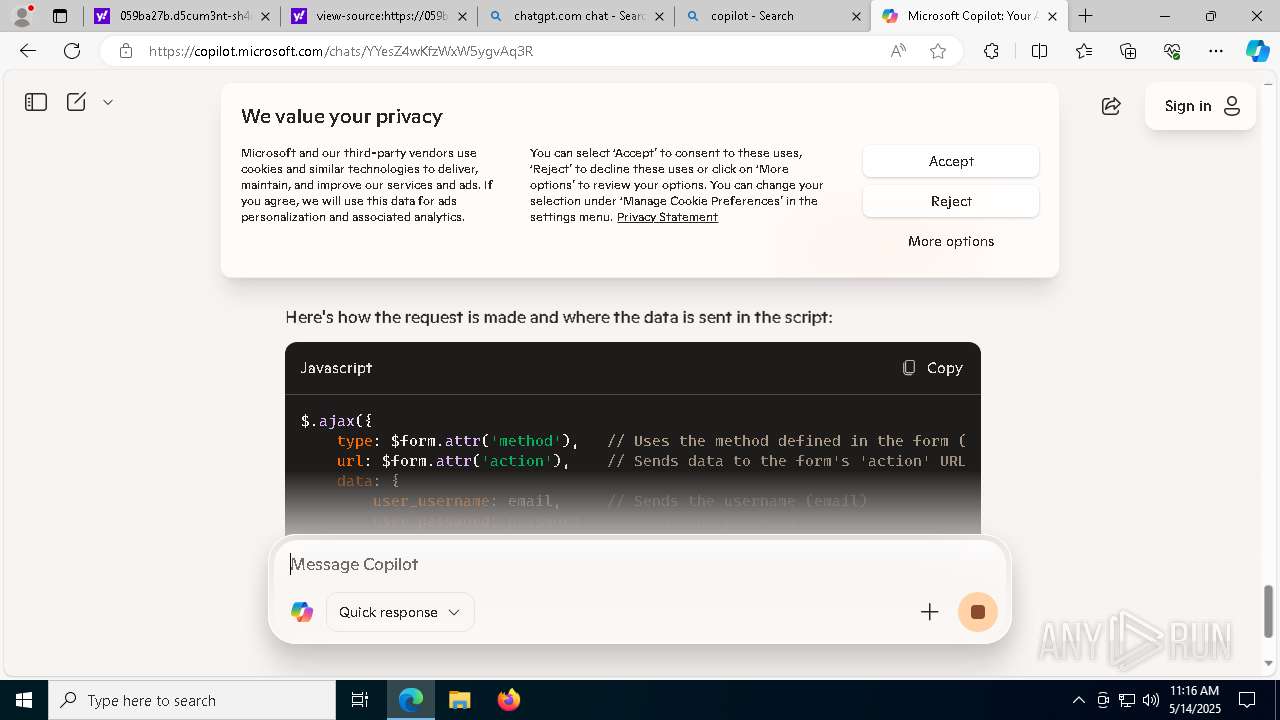Screen dimensions: 1280x720
Task: Open the browser profile icon
Action: click(x=22, y=16)
